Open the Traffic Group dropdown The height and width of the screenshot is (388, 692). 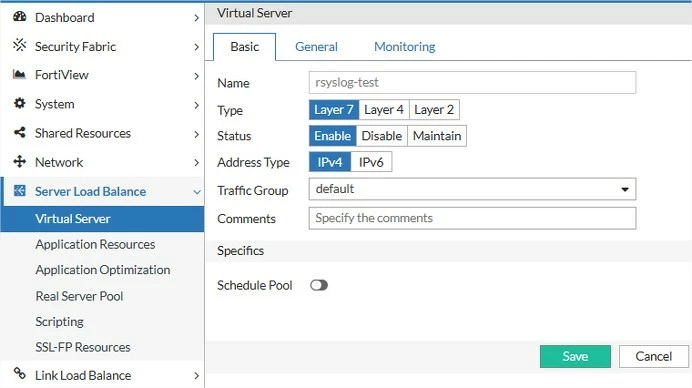pyautogui.click(x=472, y=189)
